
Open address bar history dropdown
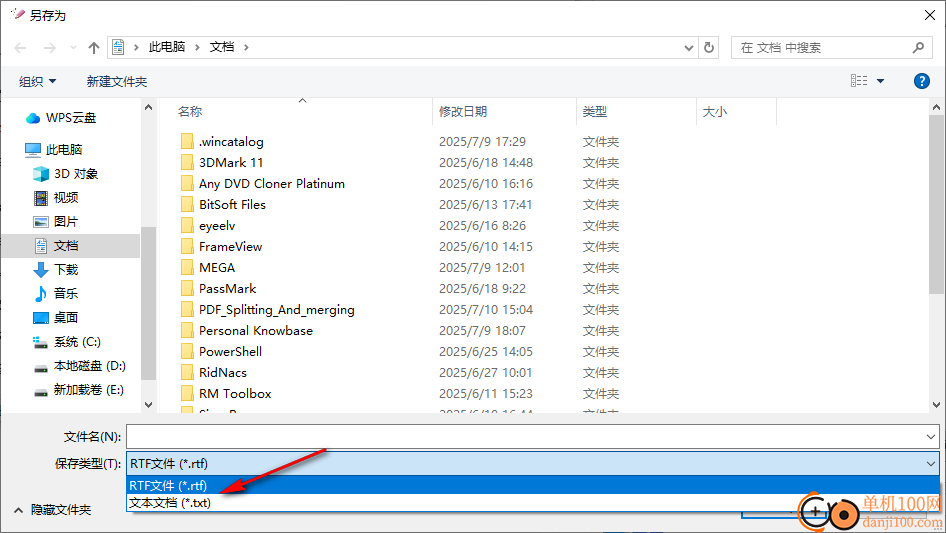[688, 48]
